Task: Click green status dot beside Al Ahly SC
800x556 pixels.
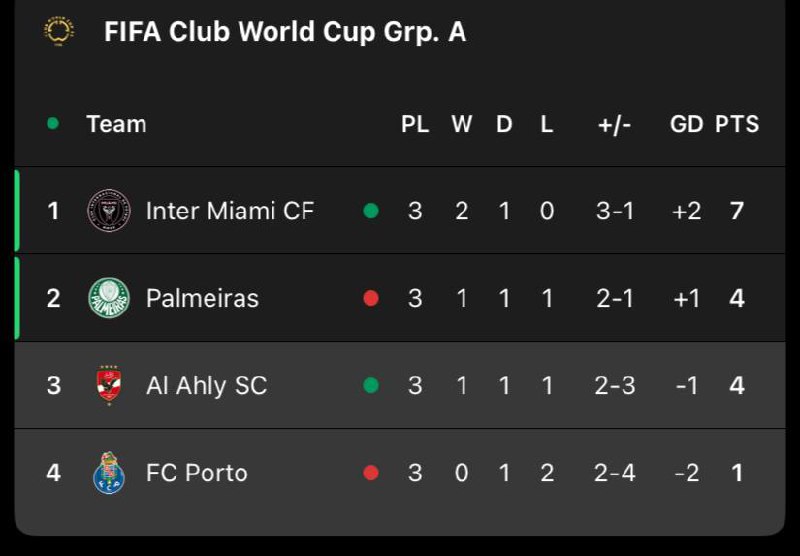Action: pos(371,385)
